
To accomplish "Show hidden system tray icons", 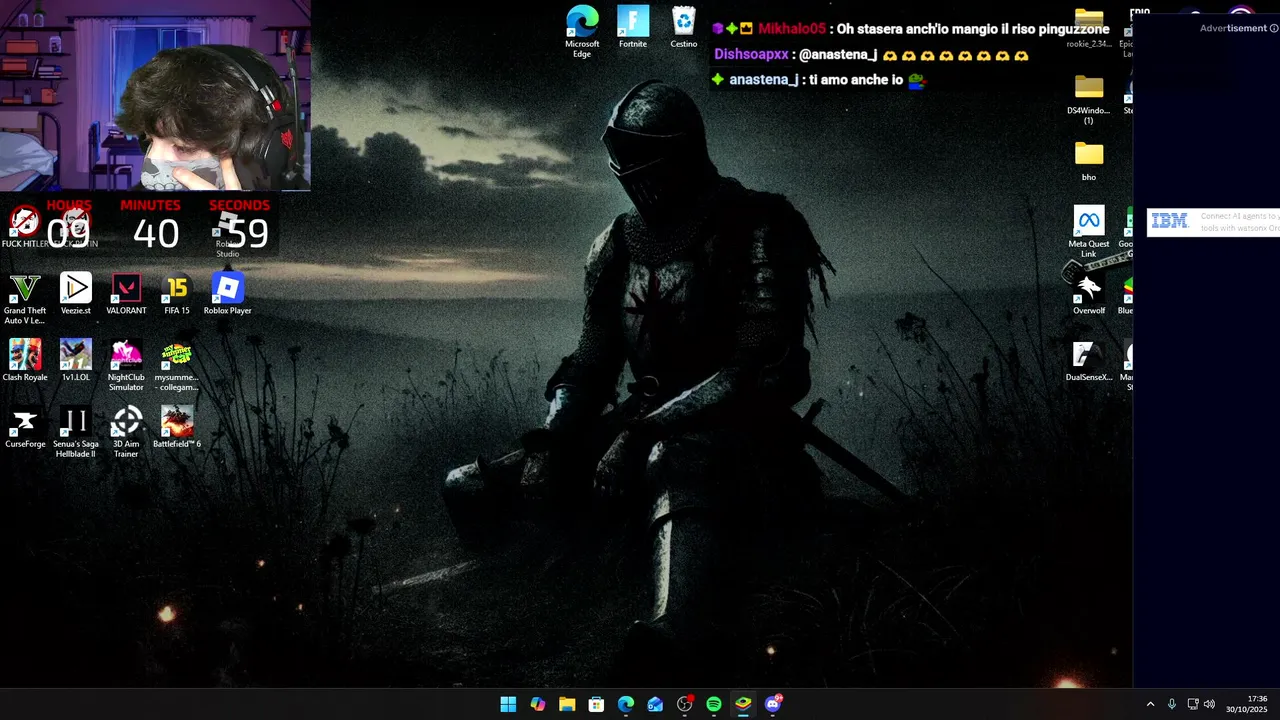I will tap(1150, 704).
